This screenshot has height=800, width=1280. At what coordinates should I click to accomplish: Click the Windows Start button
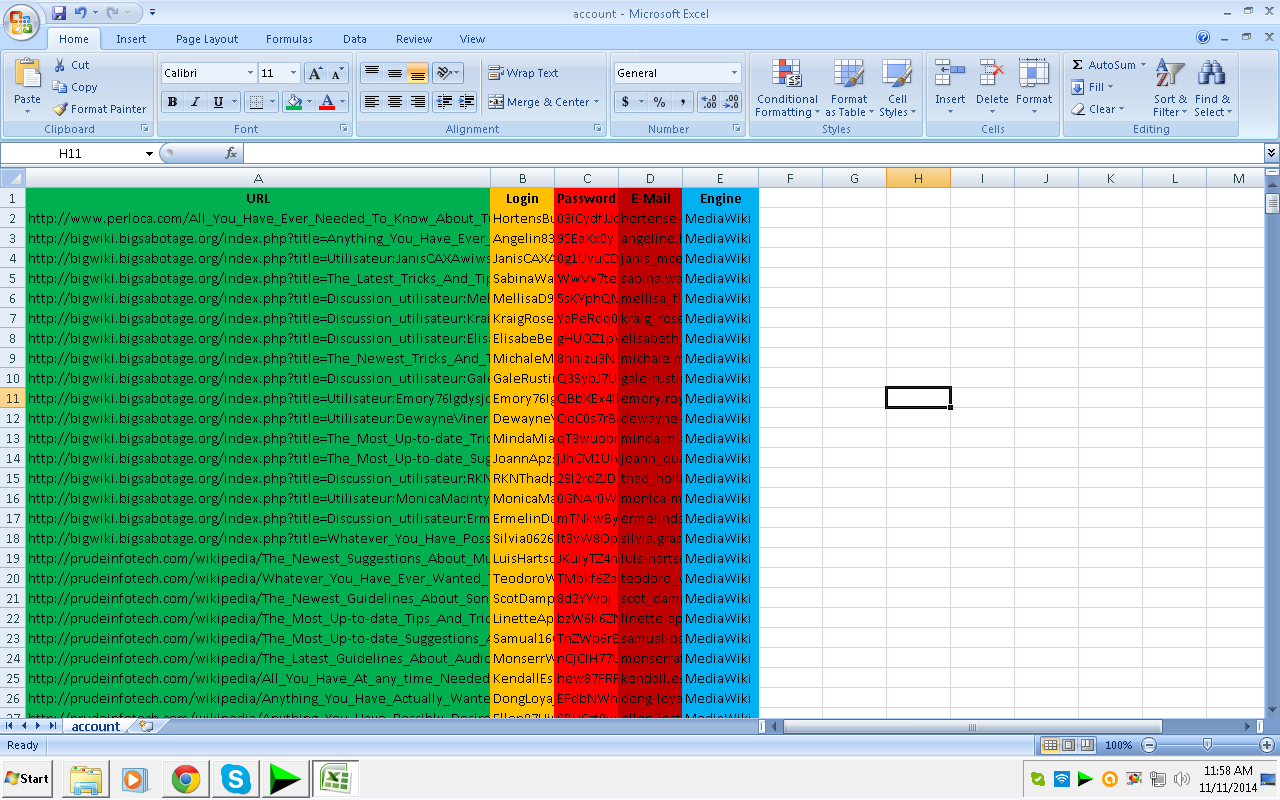click(28, 778)
